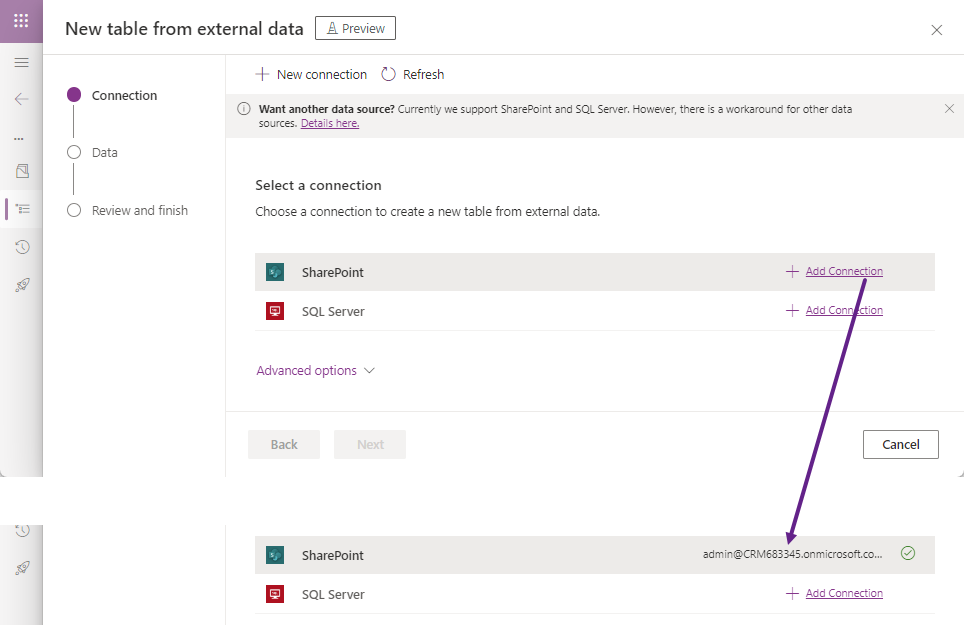Click the rocket icon beside the connected SharePoint row
The image size is (964, 625).
click(x=23, y=568)
